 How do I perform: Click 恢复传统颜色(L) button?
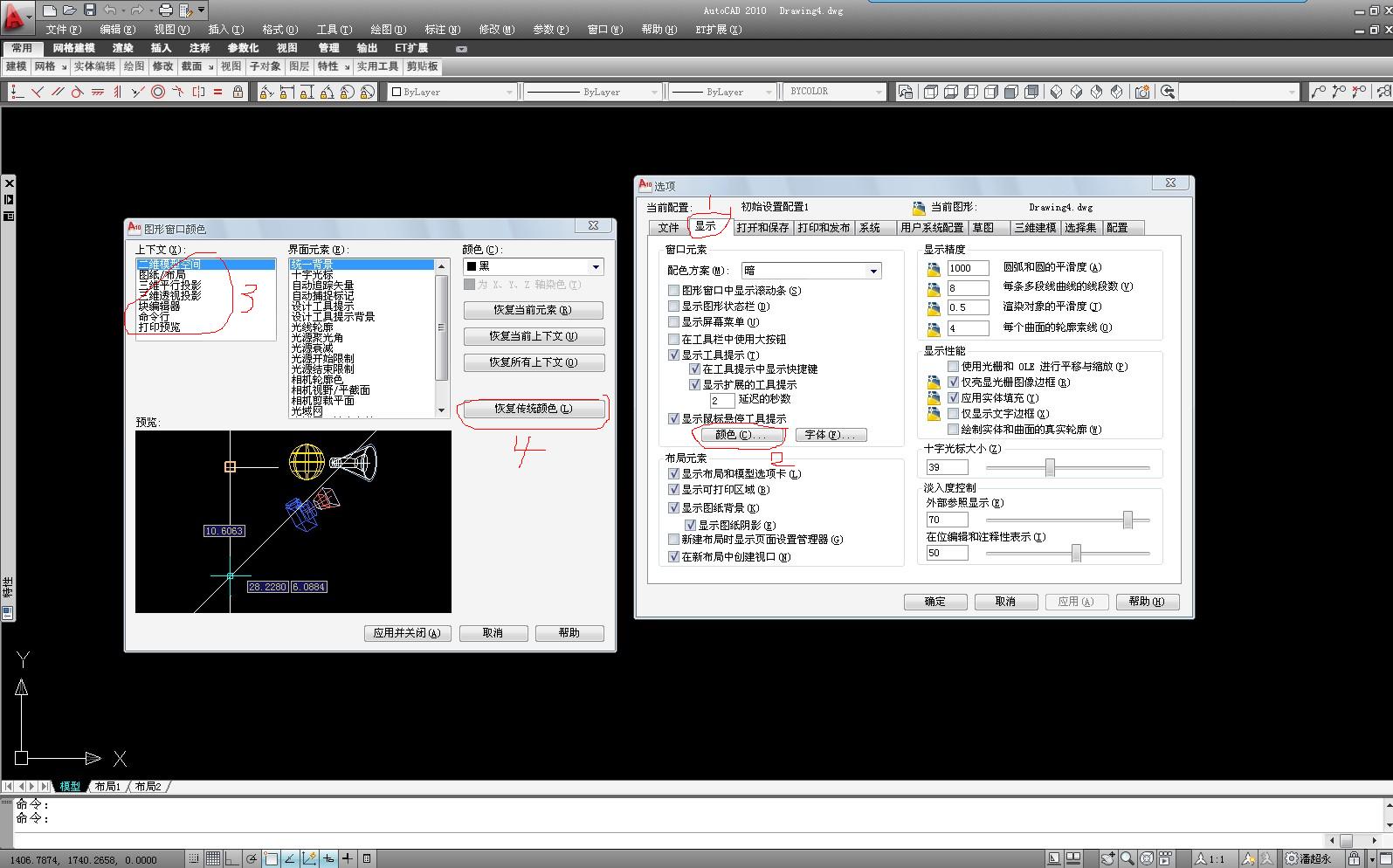pyautogui.click(x=533, y=409)
